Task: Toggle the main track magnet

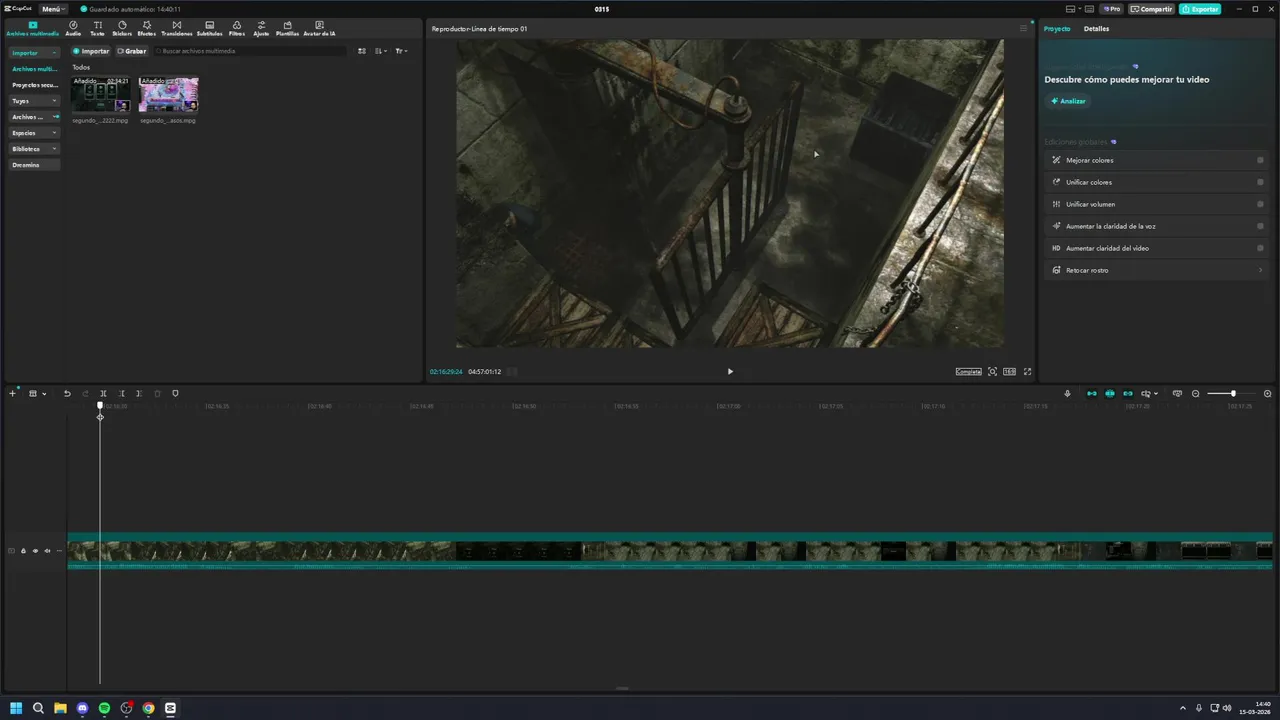Action: click(x=1091, y=394)
